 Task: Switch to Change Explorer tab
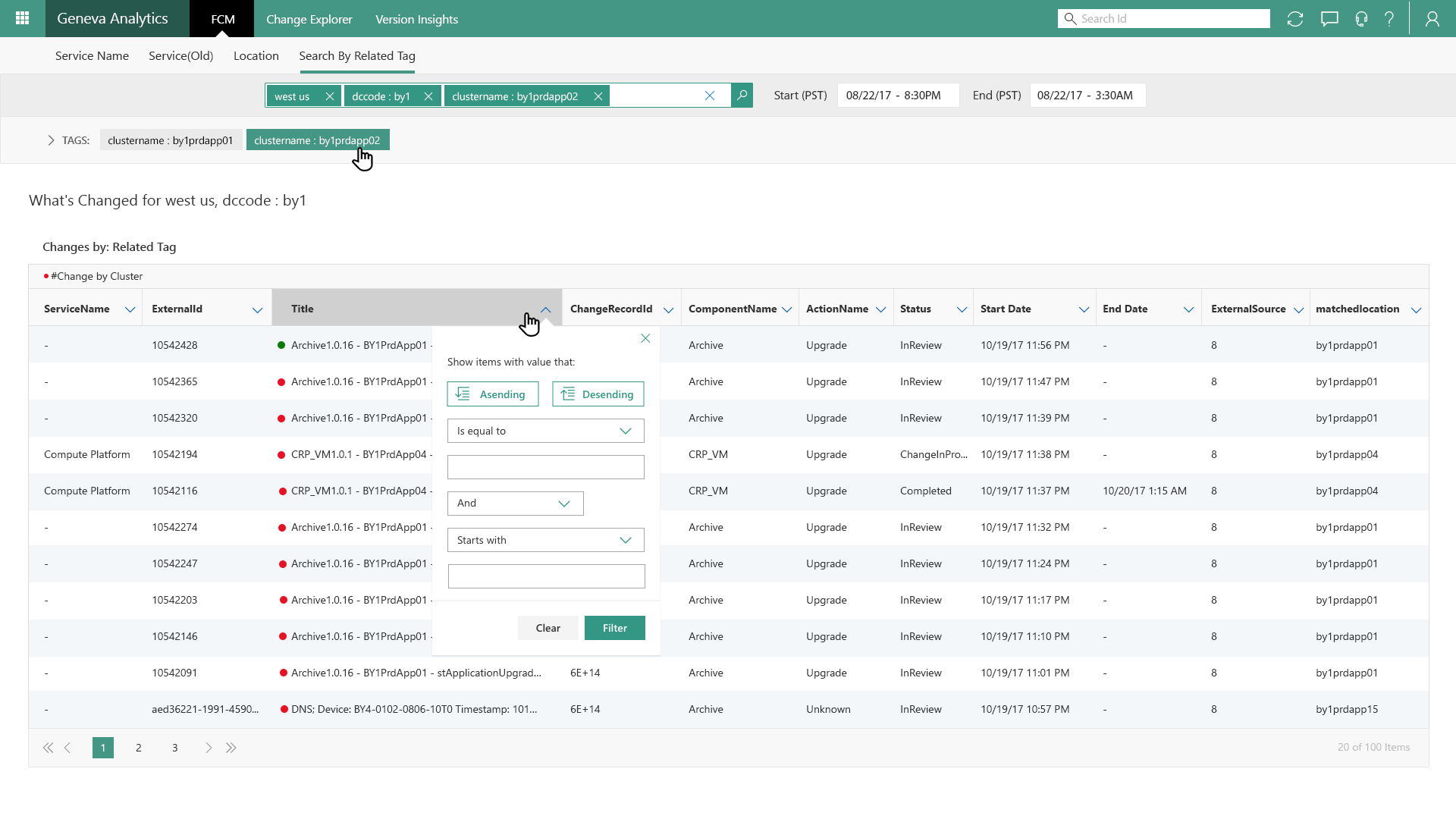tap(309, 19)
